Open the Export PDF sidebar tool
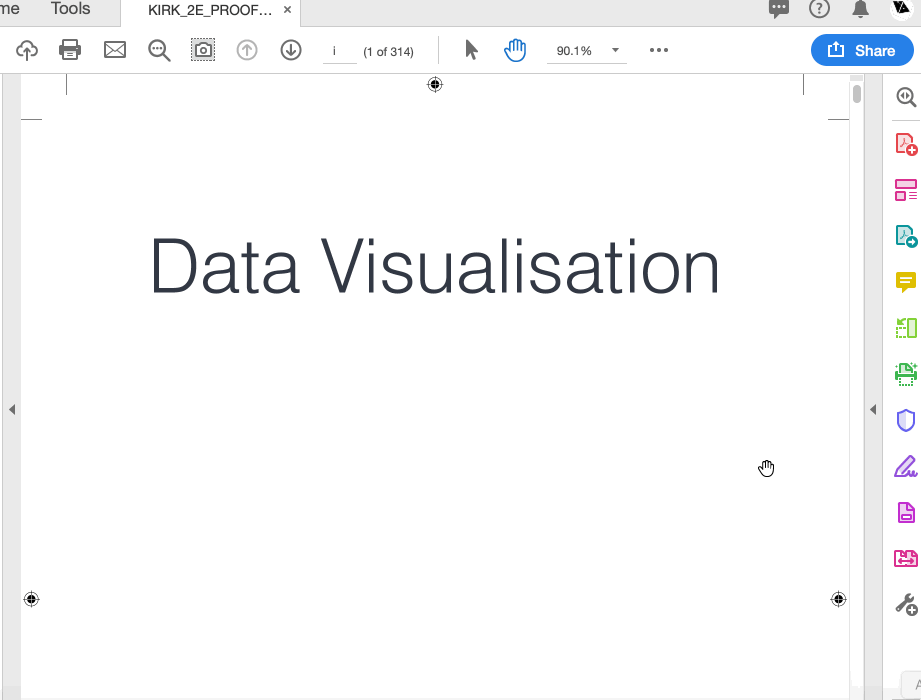Viewport: 921px width, 700px height. 906,236
